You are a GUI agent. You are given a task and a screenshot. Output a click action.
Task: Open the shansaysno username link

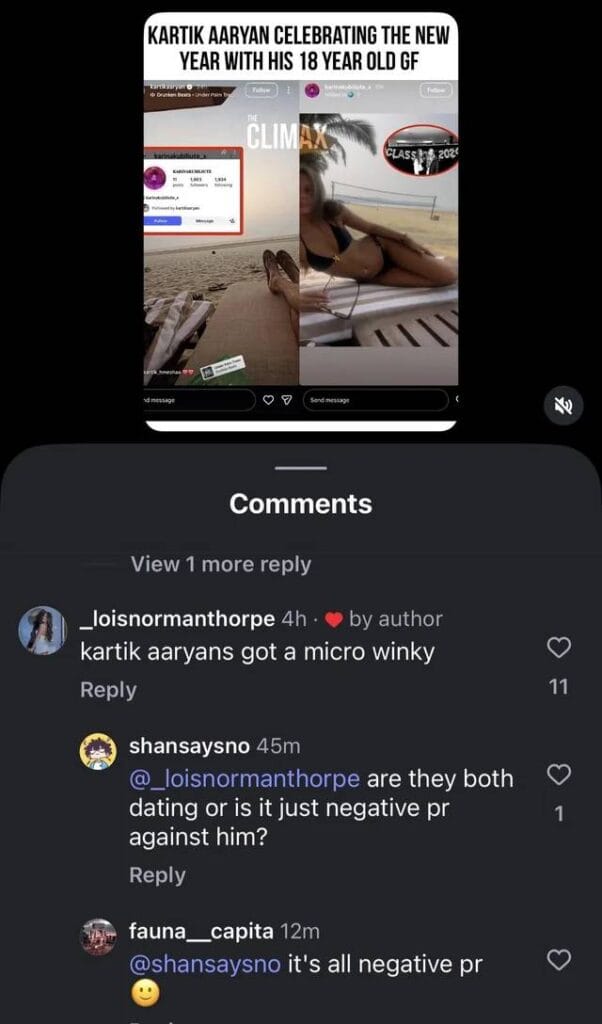tap(189, 746)
